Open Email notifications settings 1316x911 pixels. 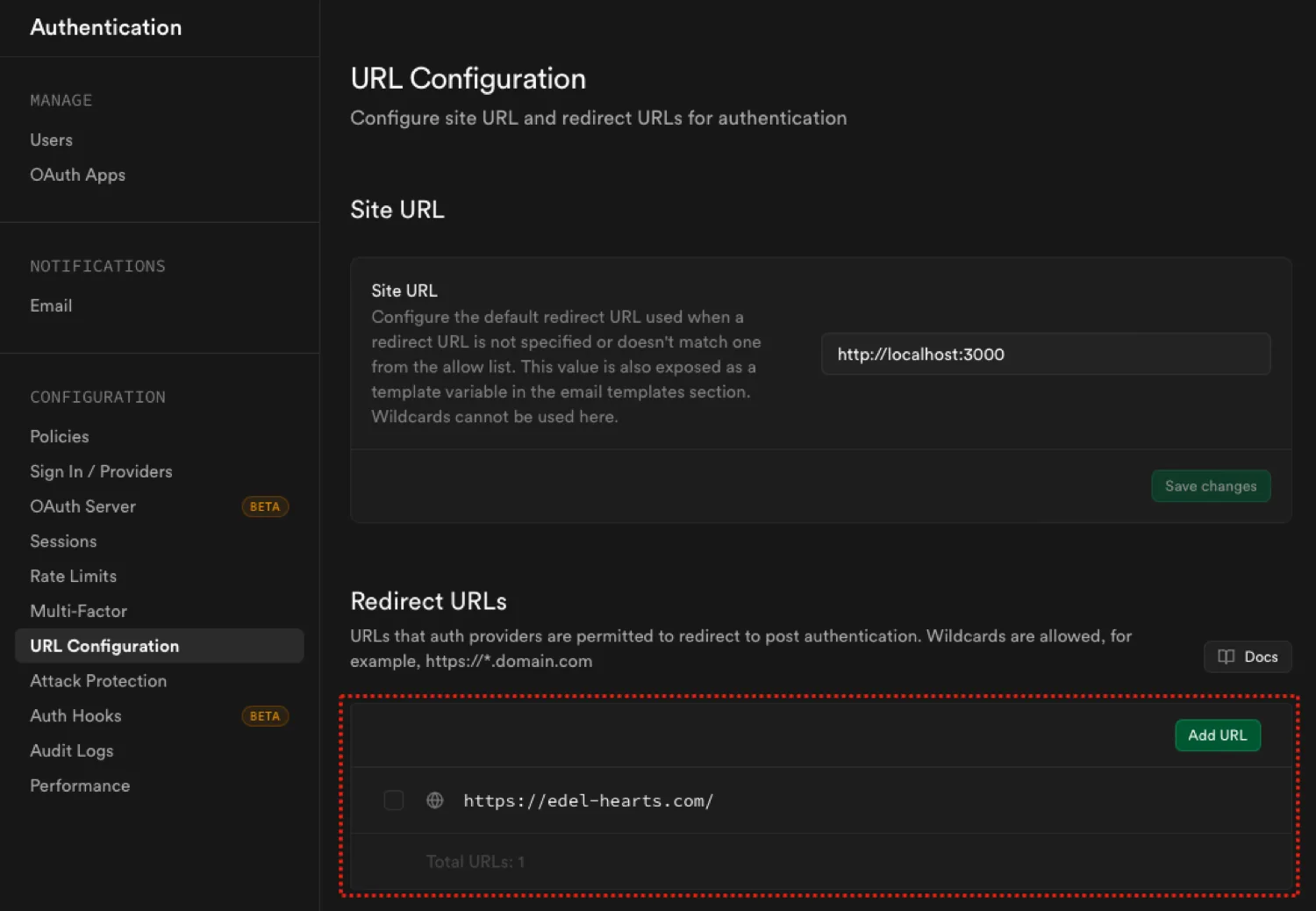point(50,305)
